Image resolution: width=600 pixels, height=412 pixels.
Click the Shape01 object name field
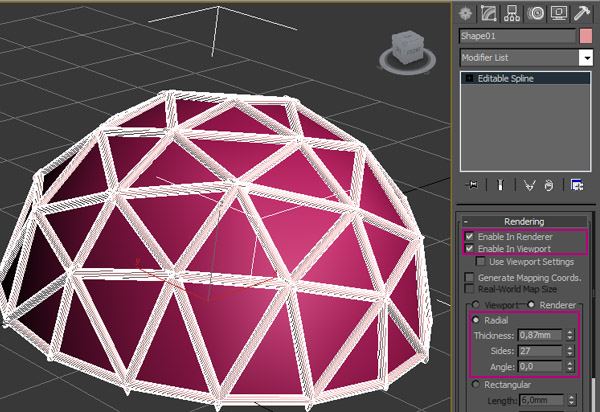(x=517, y=36)
